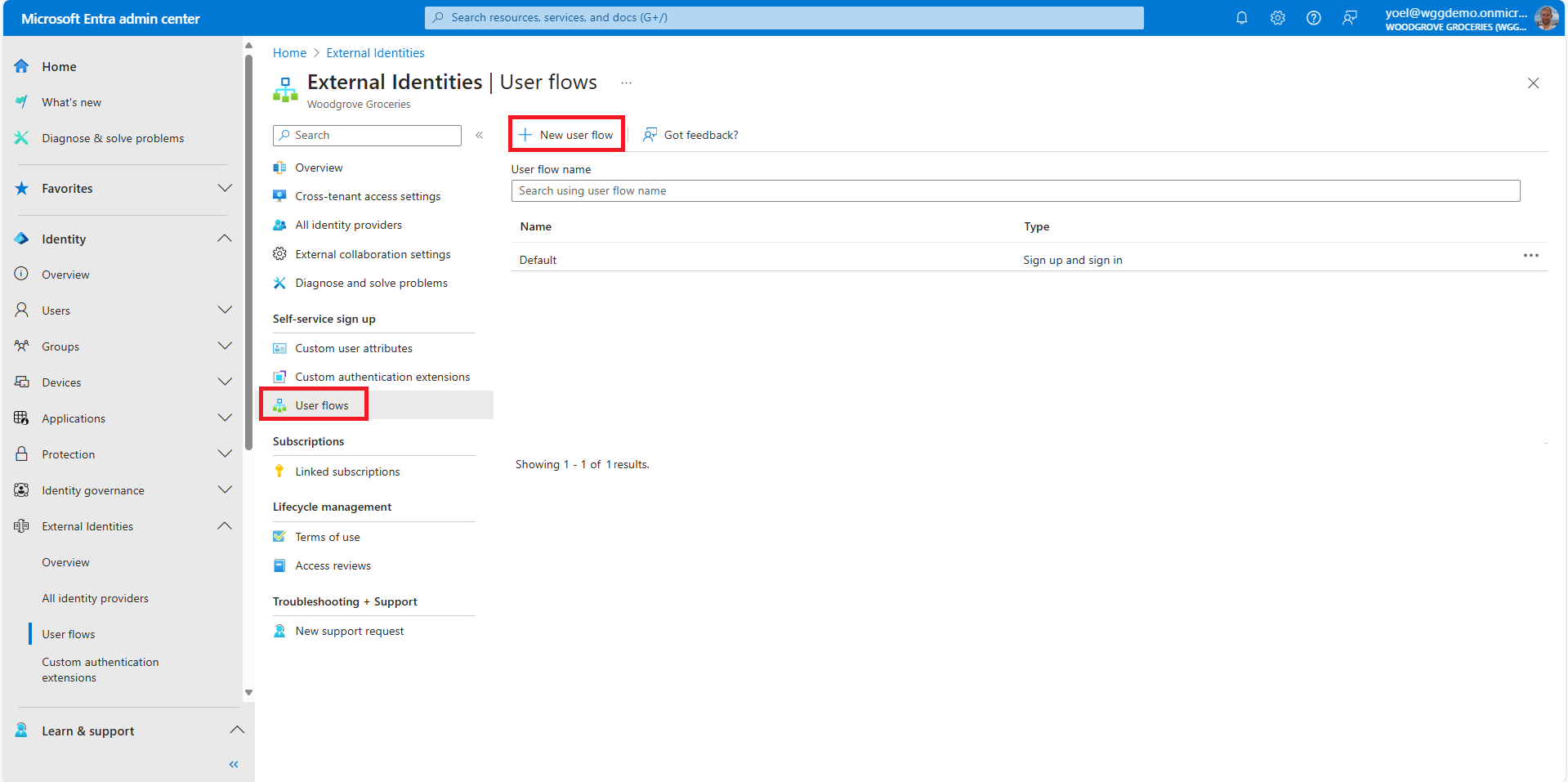Select Custom user attributes menu item
Viewport: 1568px width, 782px height.
coord(353,348)
